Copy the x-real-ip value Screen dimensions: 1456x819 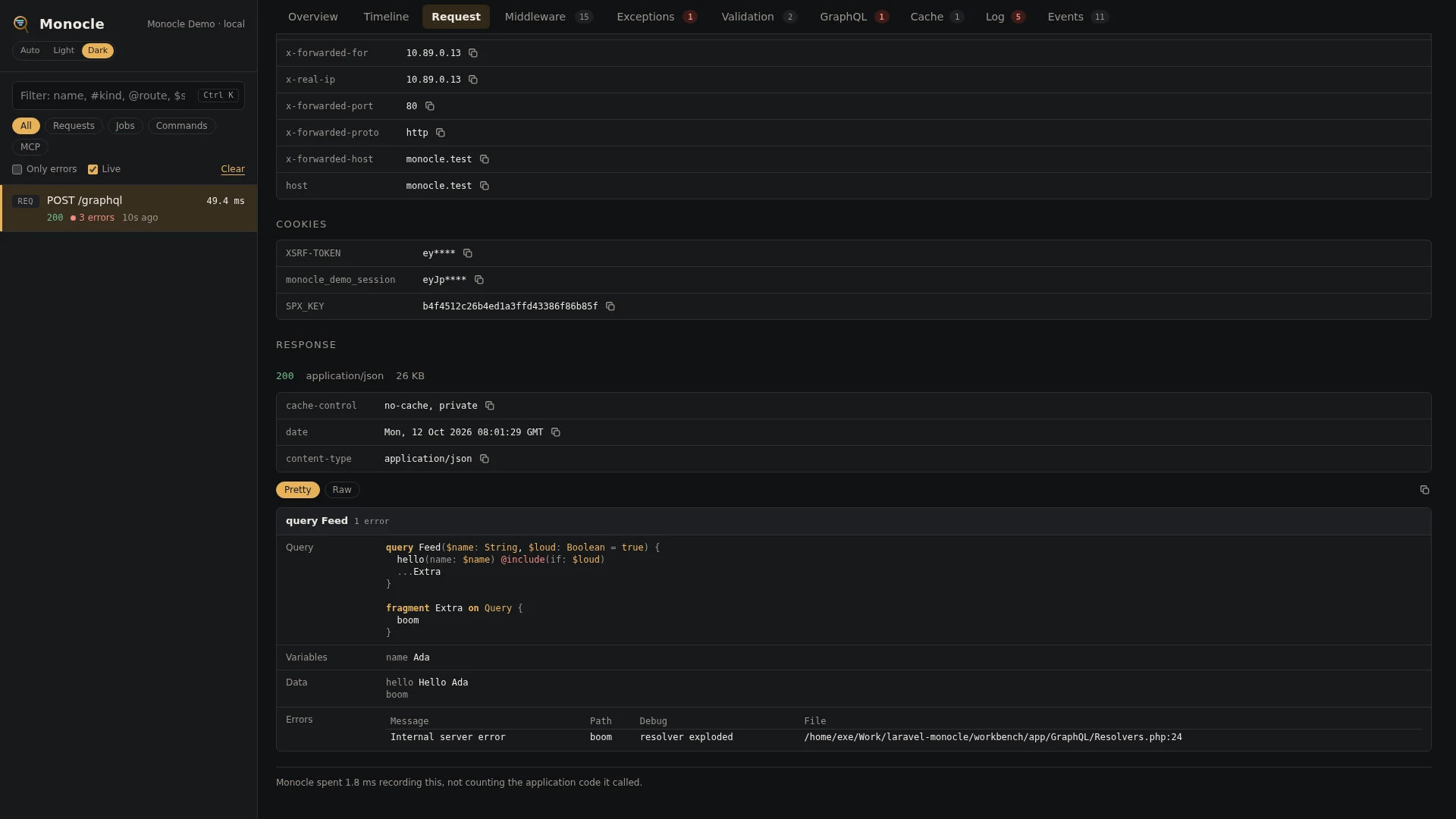473,80
